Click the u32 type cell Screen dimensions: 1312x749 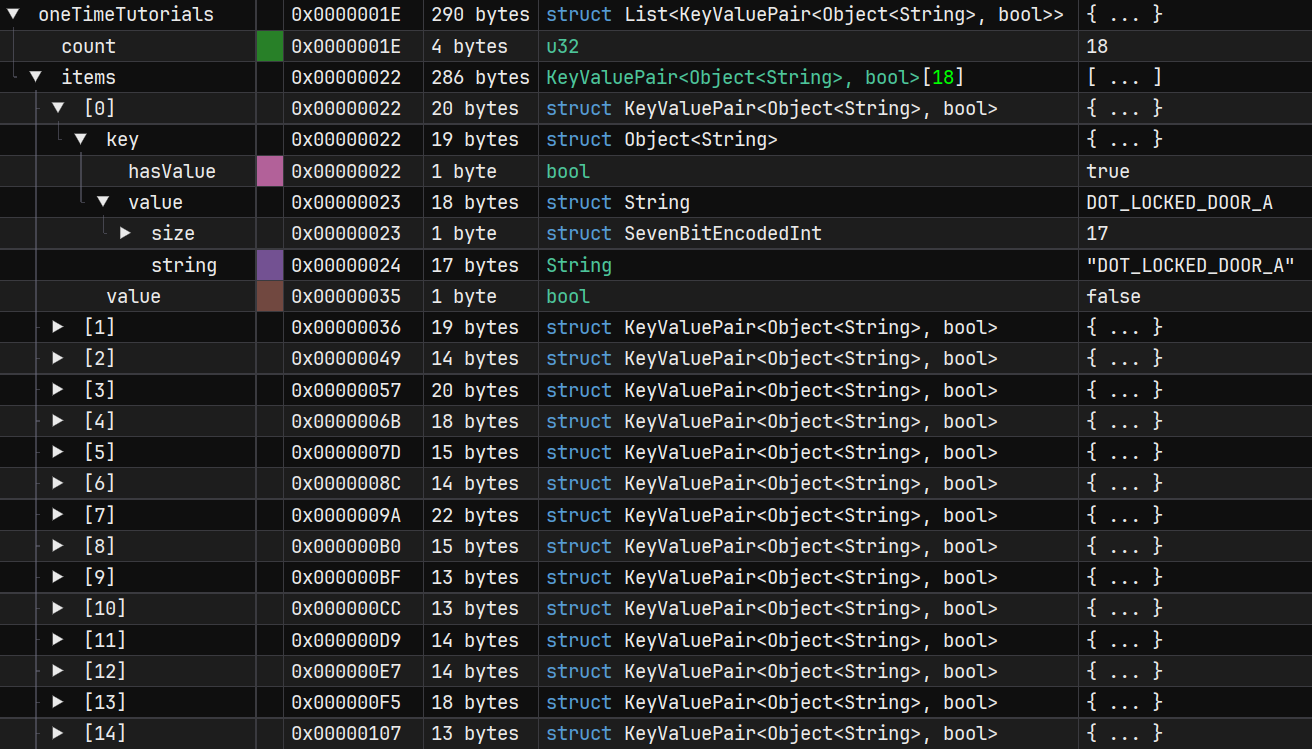click(563, 46)
